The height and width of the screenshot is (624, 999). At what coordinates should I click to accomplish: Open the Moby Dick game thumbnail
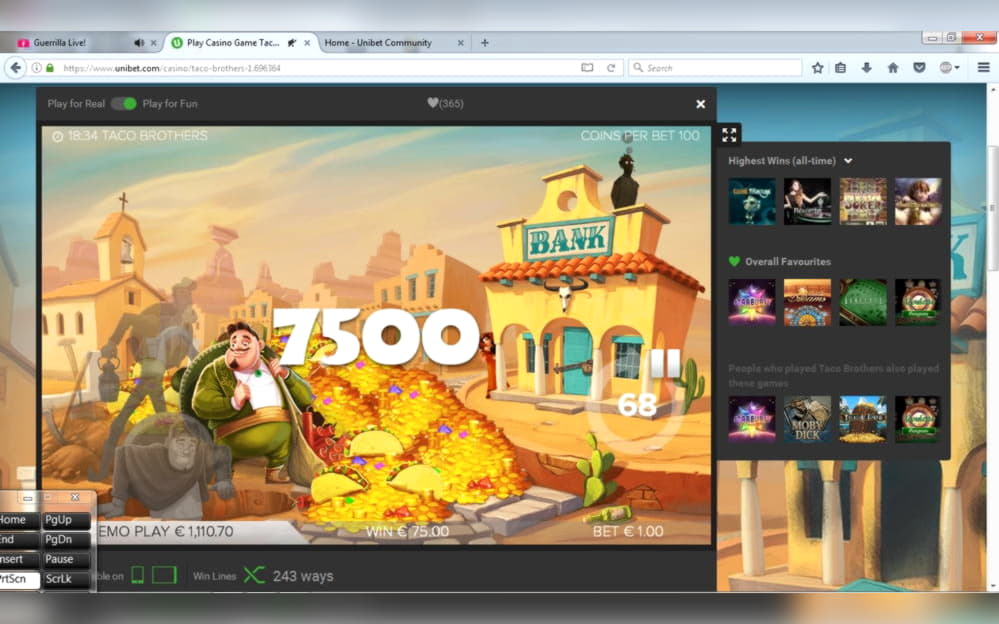807,419
